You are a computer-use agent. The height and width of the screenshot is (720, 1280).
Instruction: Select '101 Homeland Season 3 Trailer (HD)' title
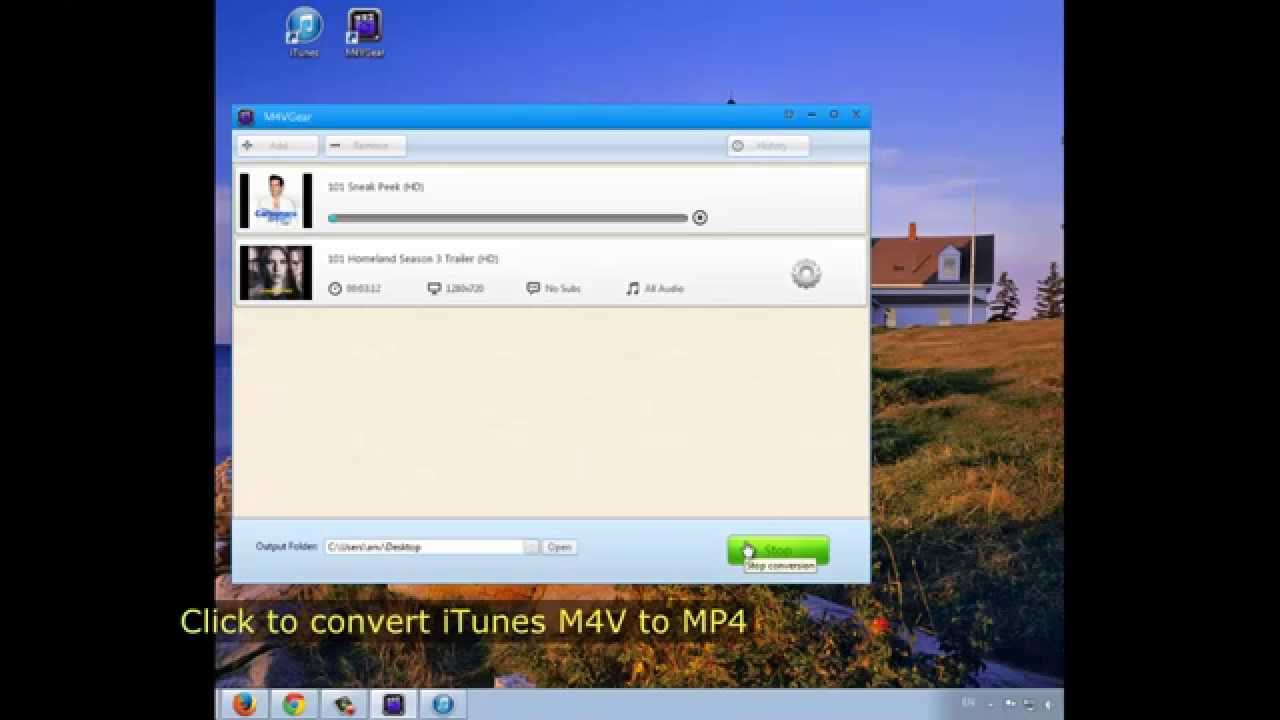coord(413,259)
